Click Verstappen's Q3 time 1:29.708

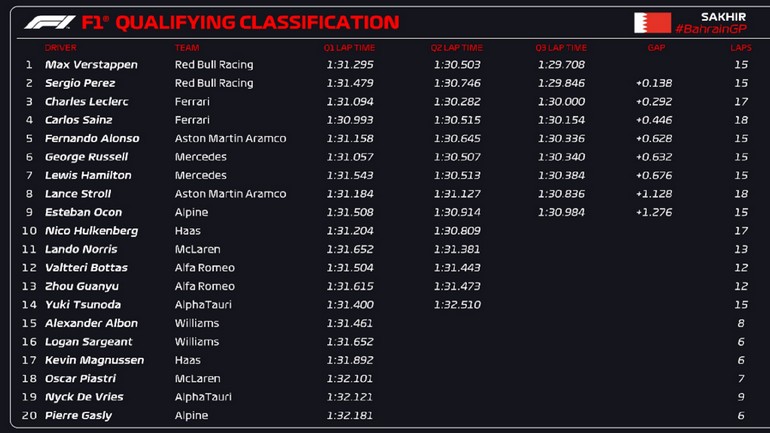coord(561,65)
